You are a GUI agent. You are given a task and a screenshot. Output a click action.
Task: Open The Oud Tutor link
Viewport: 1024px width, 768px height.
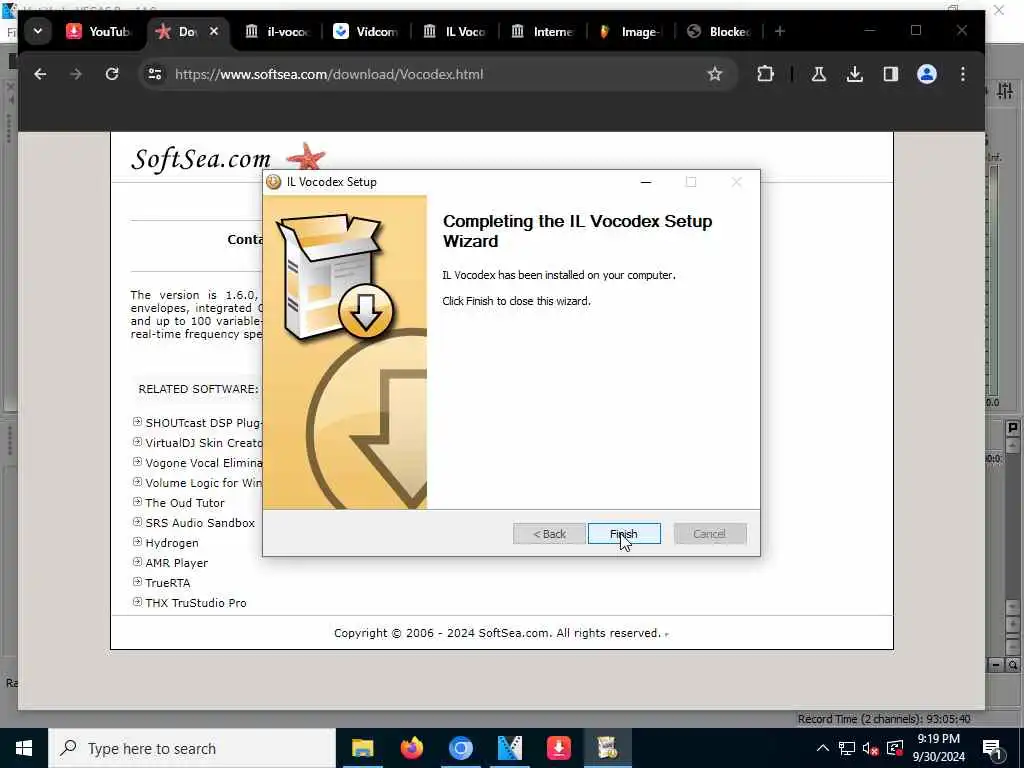(x=185, y=503)
